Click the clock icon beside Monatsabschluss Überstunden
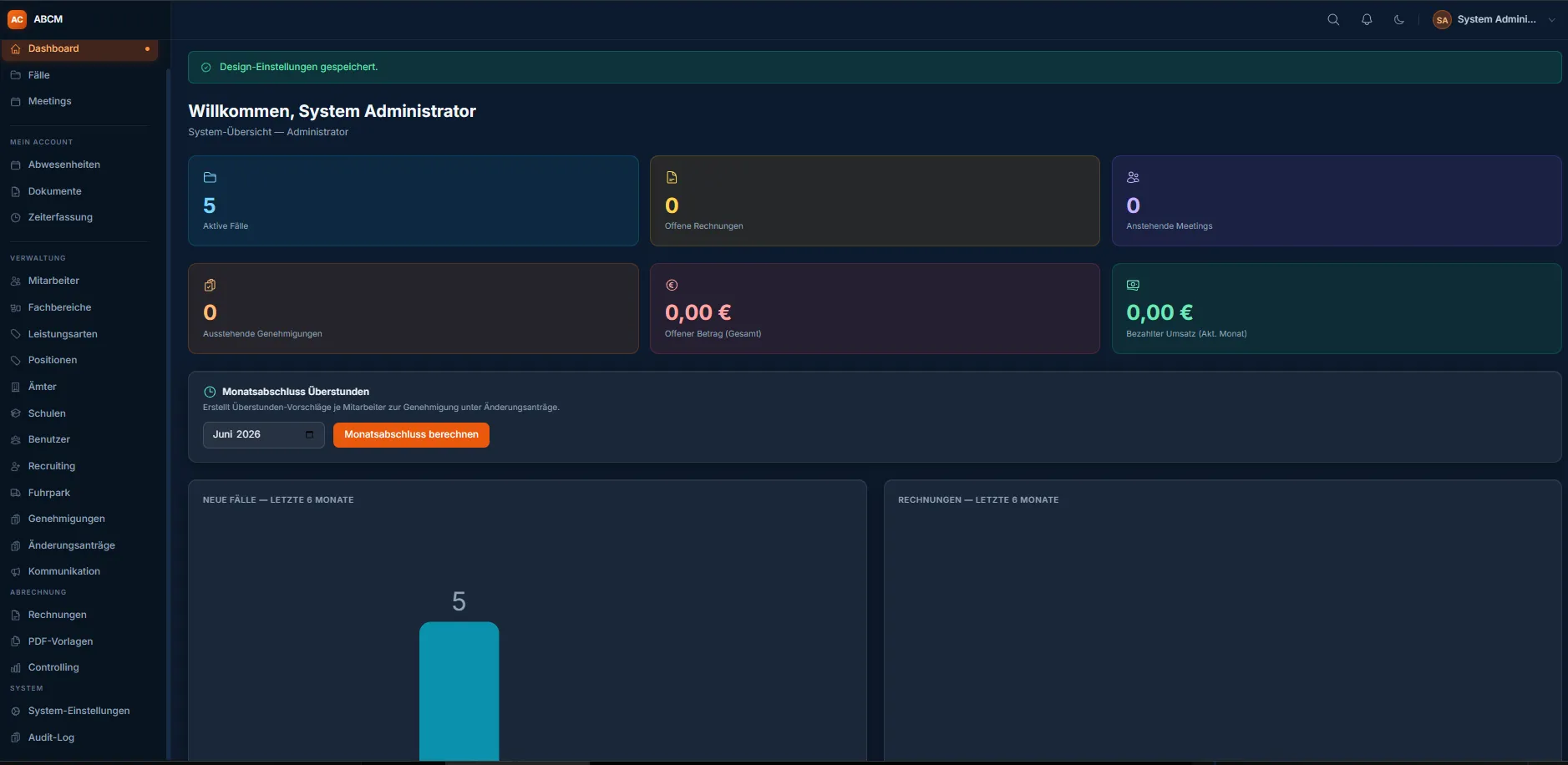This screenshot has height=765, width=1568. coord(210,392)
